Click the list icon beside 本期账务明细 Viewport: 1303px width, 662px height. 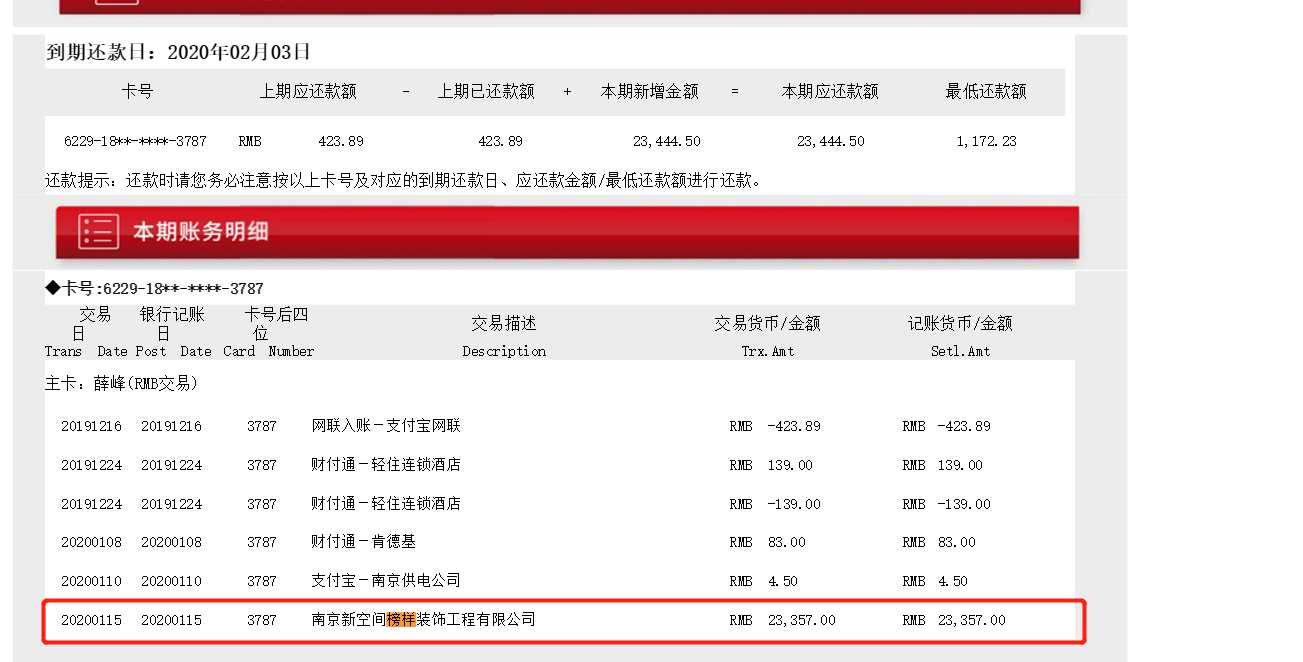[98, 232]
